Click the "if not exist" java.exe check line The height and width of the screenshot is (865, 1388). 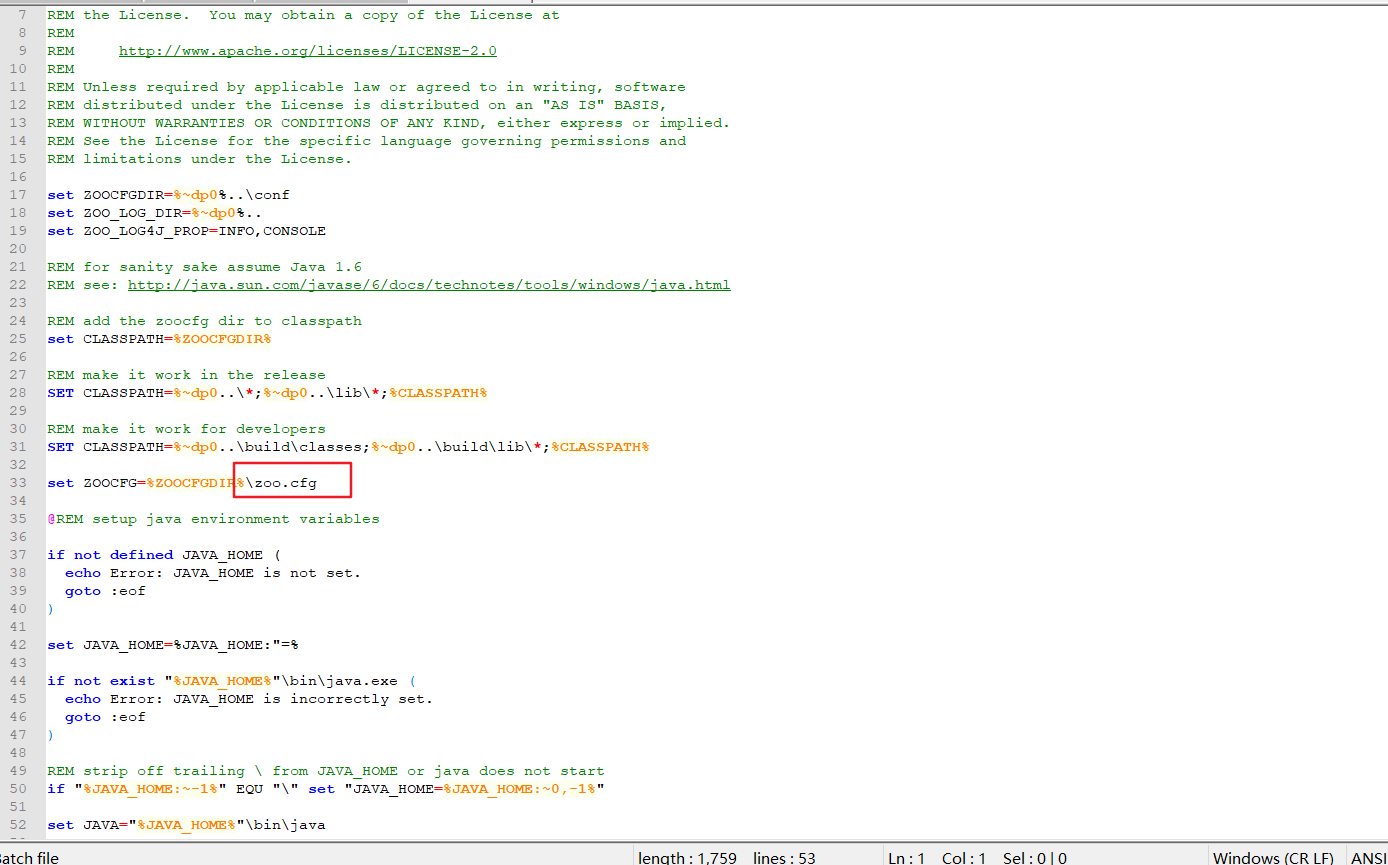pos(231,681)
